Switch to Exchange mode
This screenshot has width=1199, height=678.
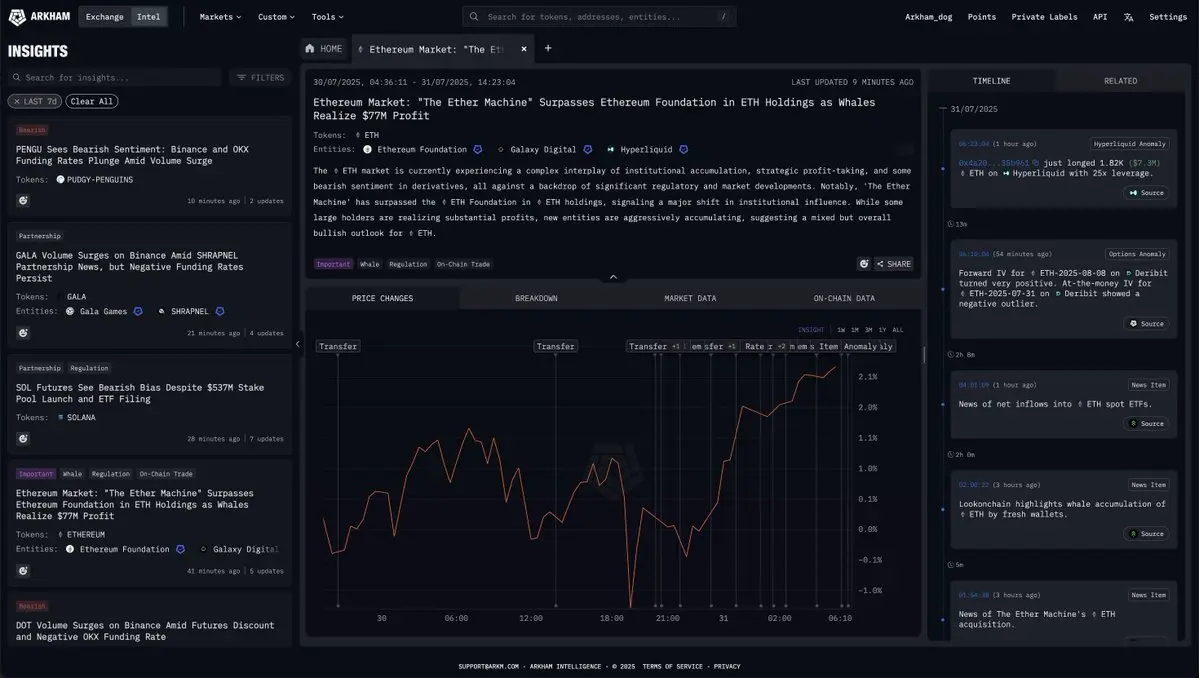[105, 17]
